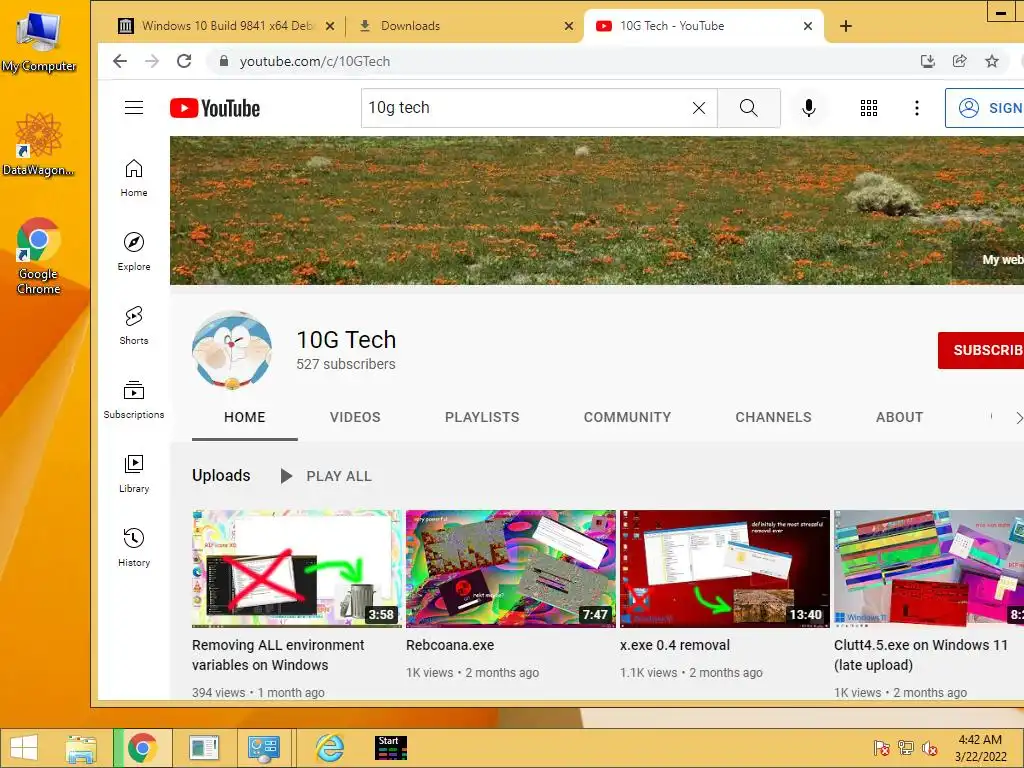The height and width of the screenshot is (768, 1024).
Task: Click the magnifier search button
Action: point(749,108)
